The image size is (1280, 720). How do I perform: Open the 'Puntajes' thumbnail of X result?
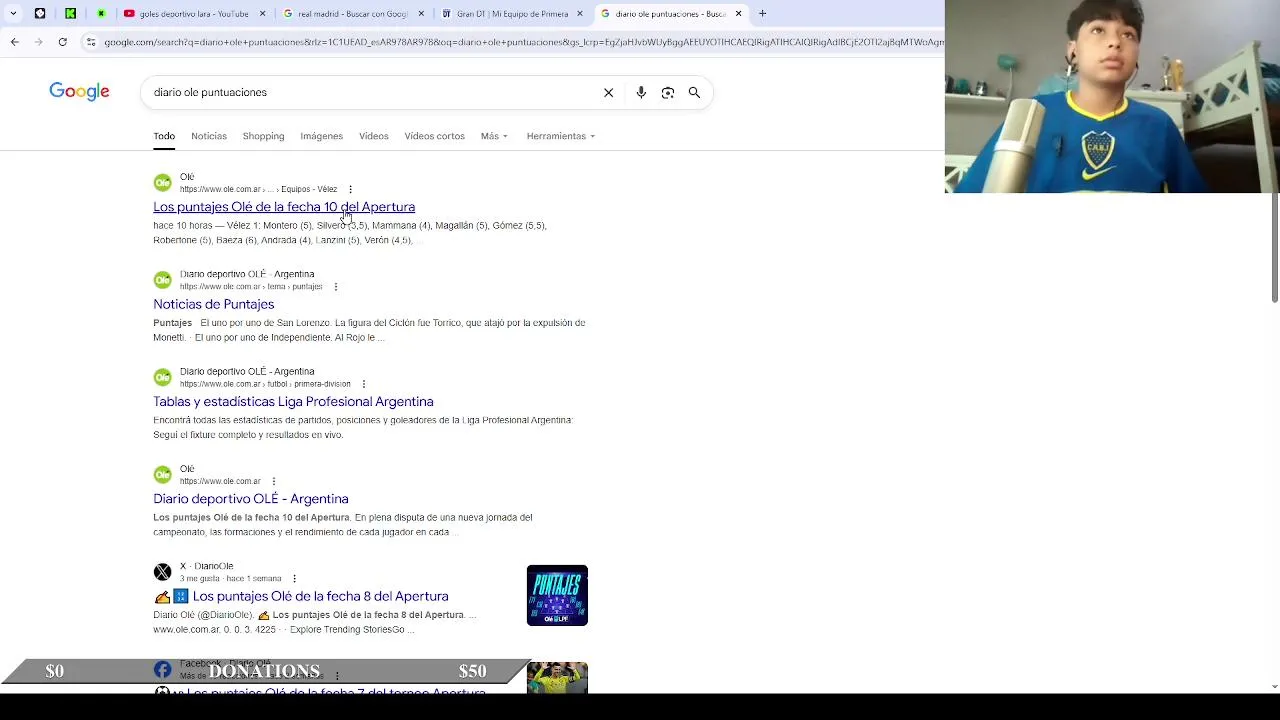557,595
